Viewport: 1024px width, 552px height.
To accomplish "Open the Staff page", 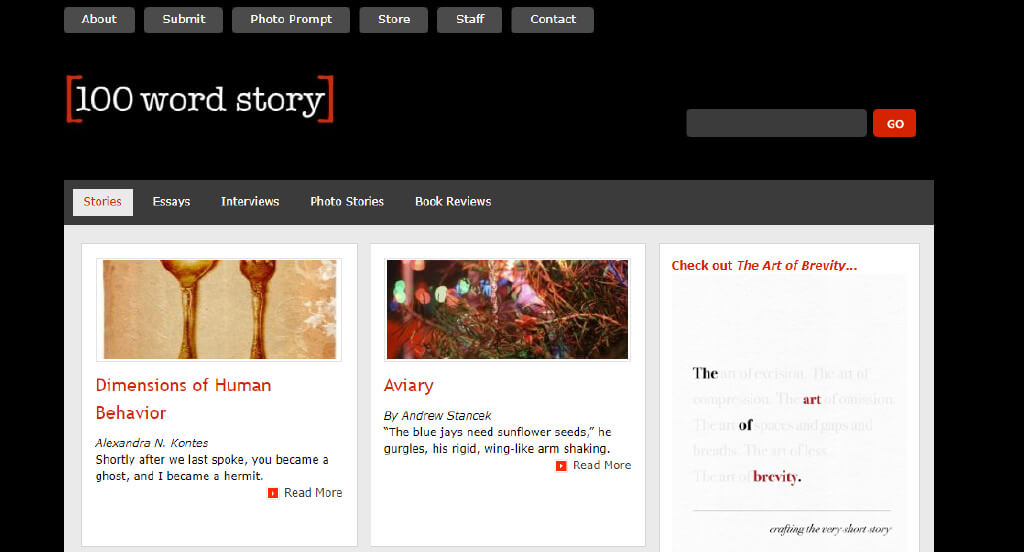I will pyautogui.click(x=470, y=20).
